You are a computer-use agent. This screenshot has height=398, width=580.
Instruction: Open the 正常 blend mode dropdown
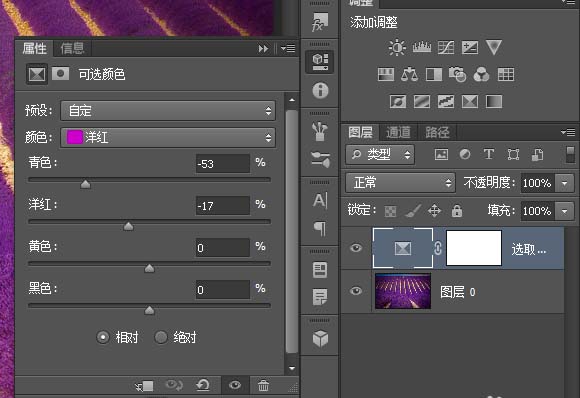[400, 183]
